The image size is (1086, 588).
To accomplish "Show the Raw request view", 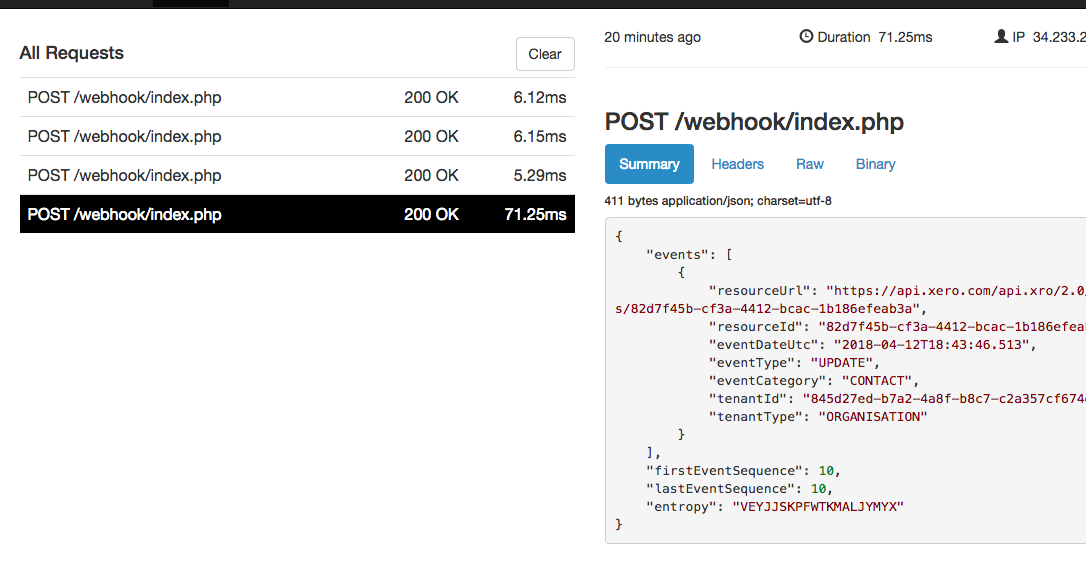I will [809, 164].
